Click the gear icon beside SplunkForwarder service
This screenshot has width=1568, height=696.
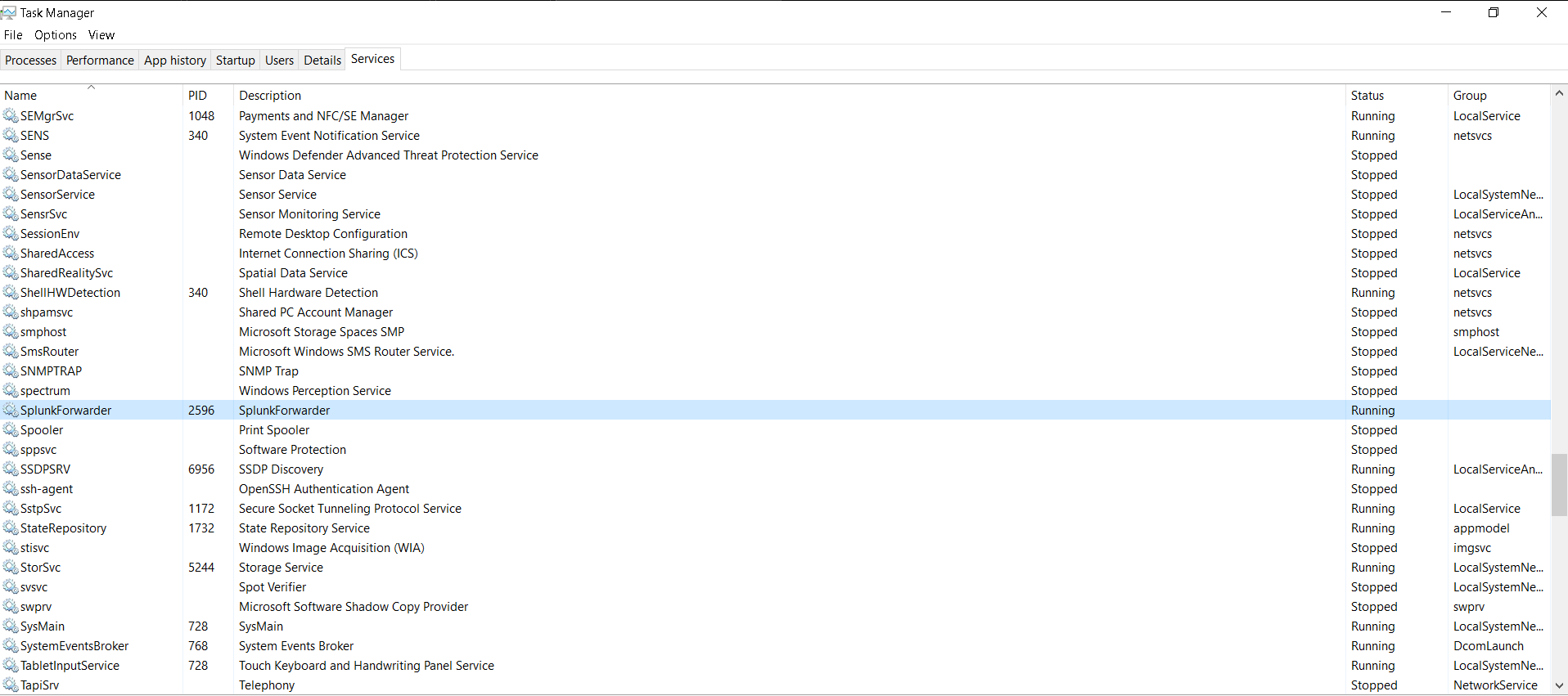[x=11, y=410]
